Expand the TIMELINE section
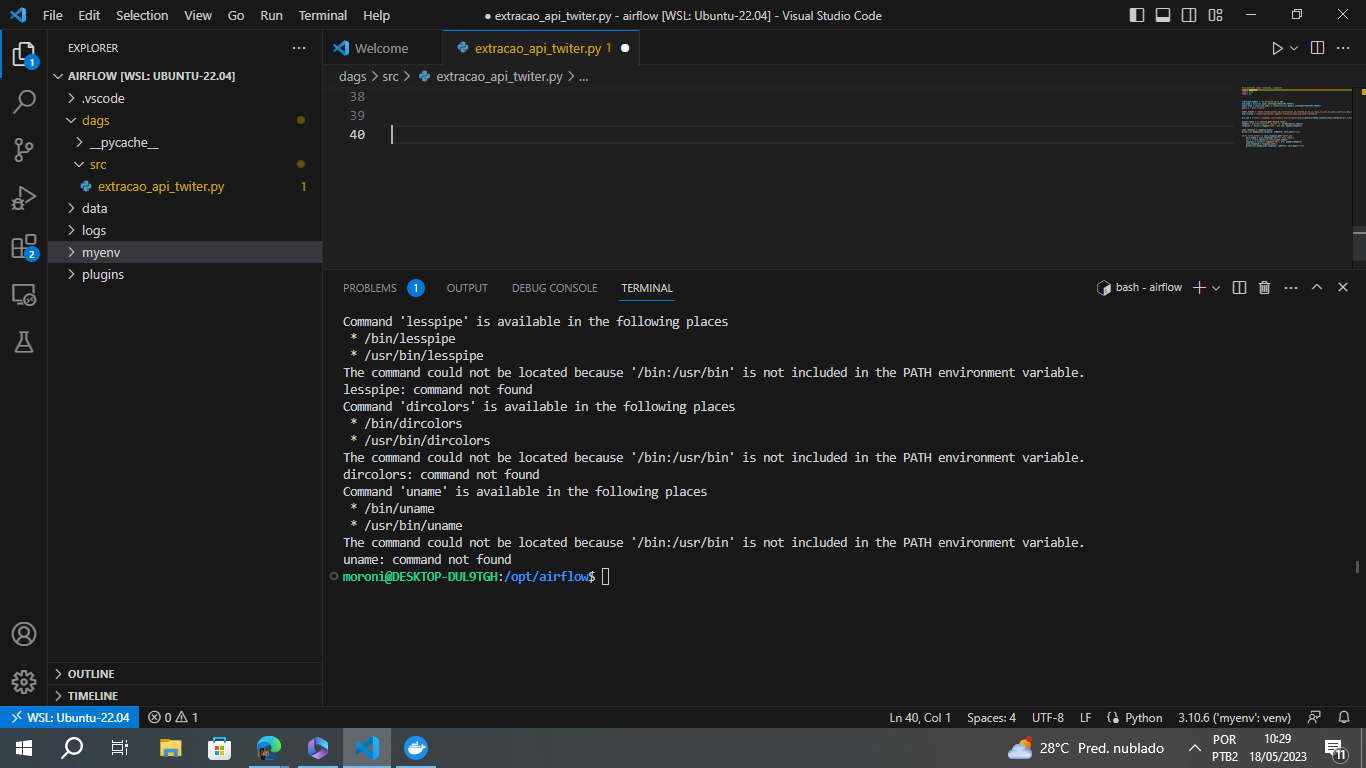Screen dimensions: 1366x768 [x=185, y=696]
